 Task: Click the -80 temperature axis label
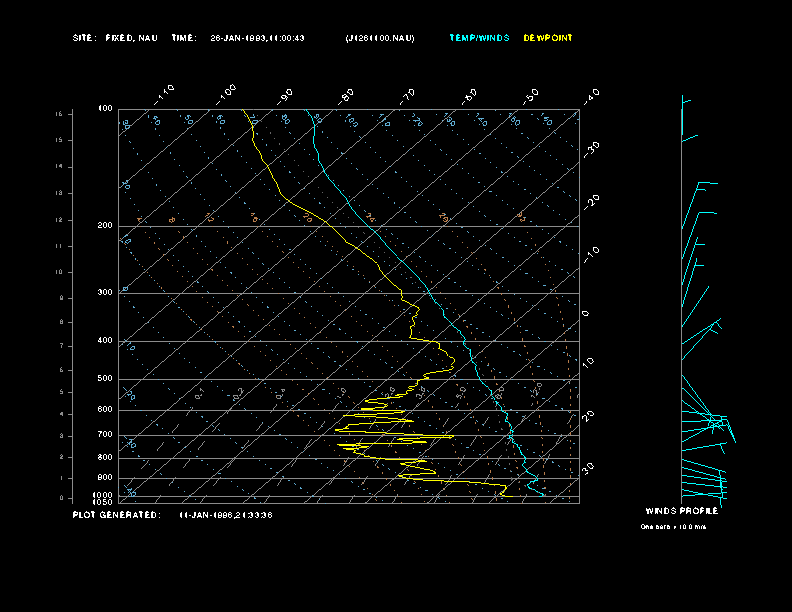click(x=347, y=95)
